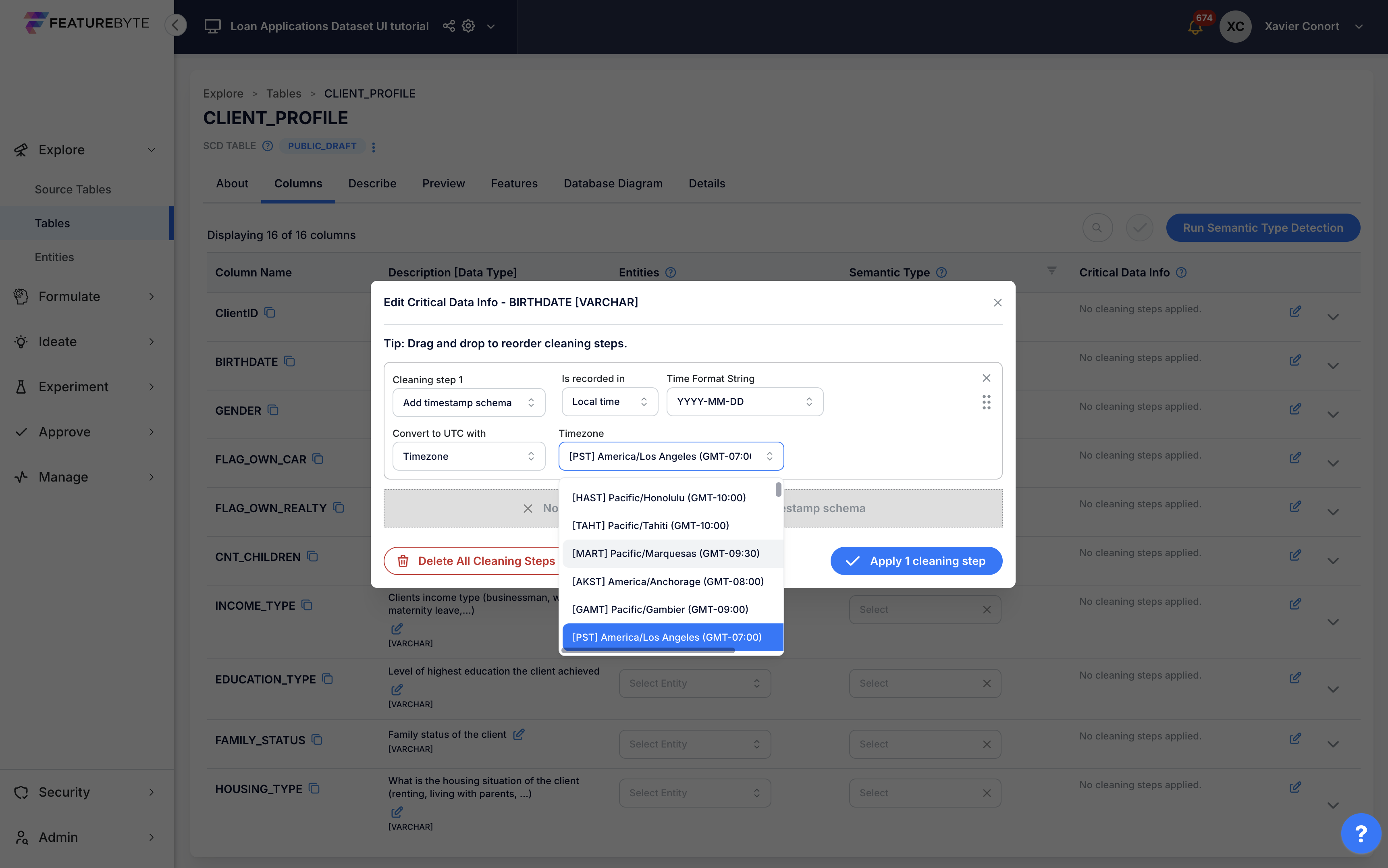The image size is (1388, 868).
Task: Copy the BIRTHDATE column name icon
Action: pos(290,361)
